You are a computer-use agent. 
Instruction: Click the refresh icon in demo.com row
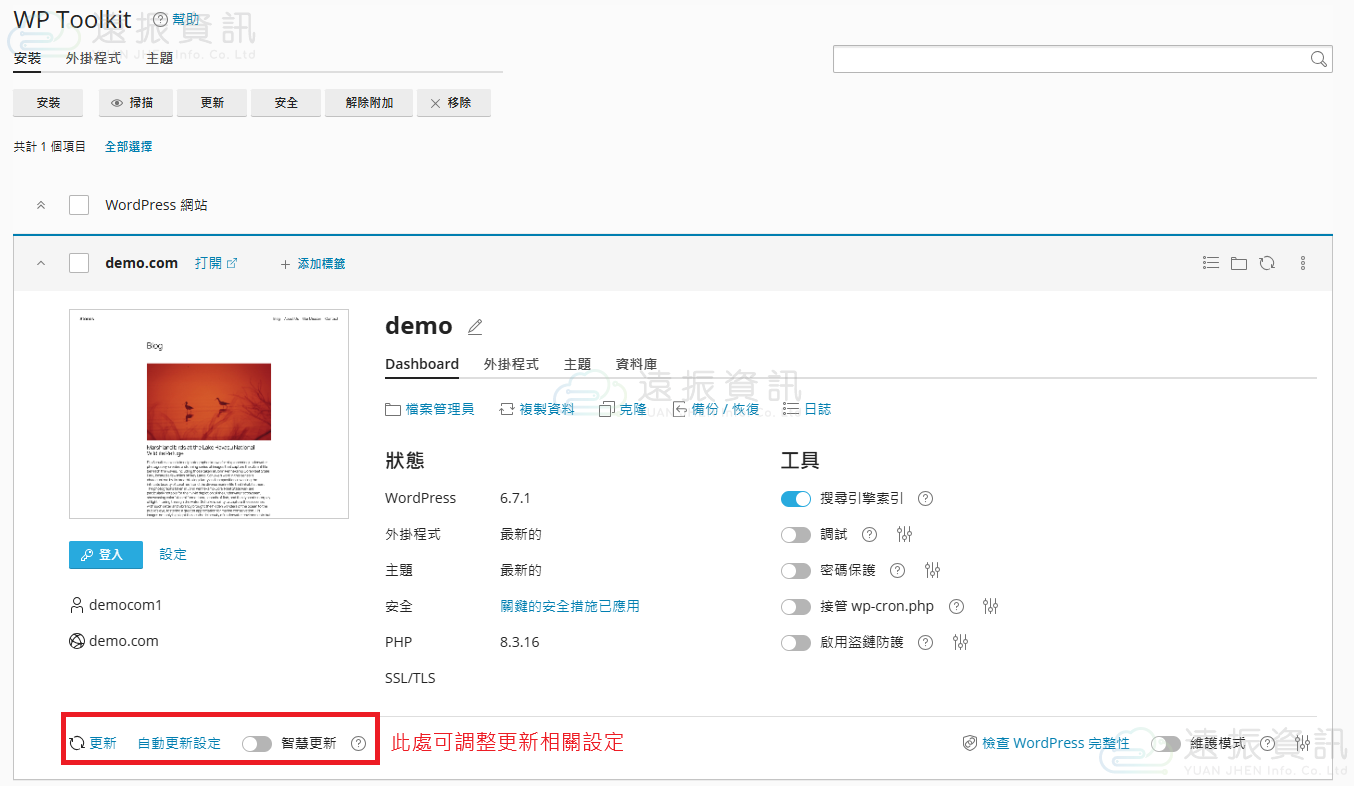[1267, 263]
